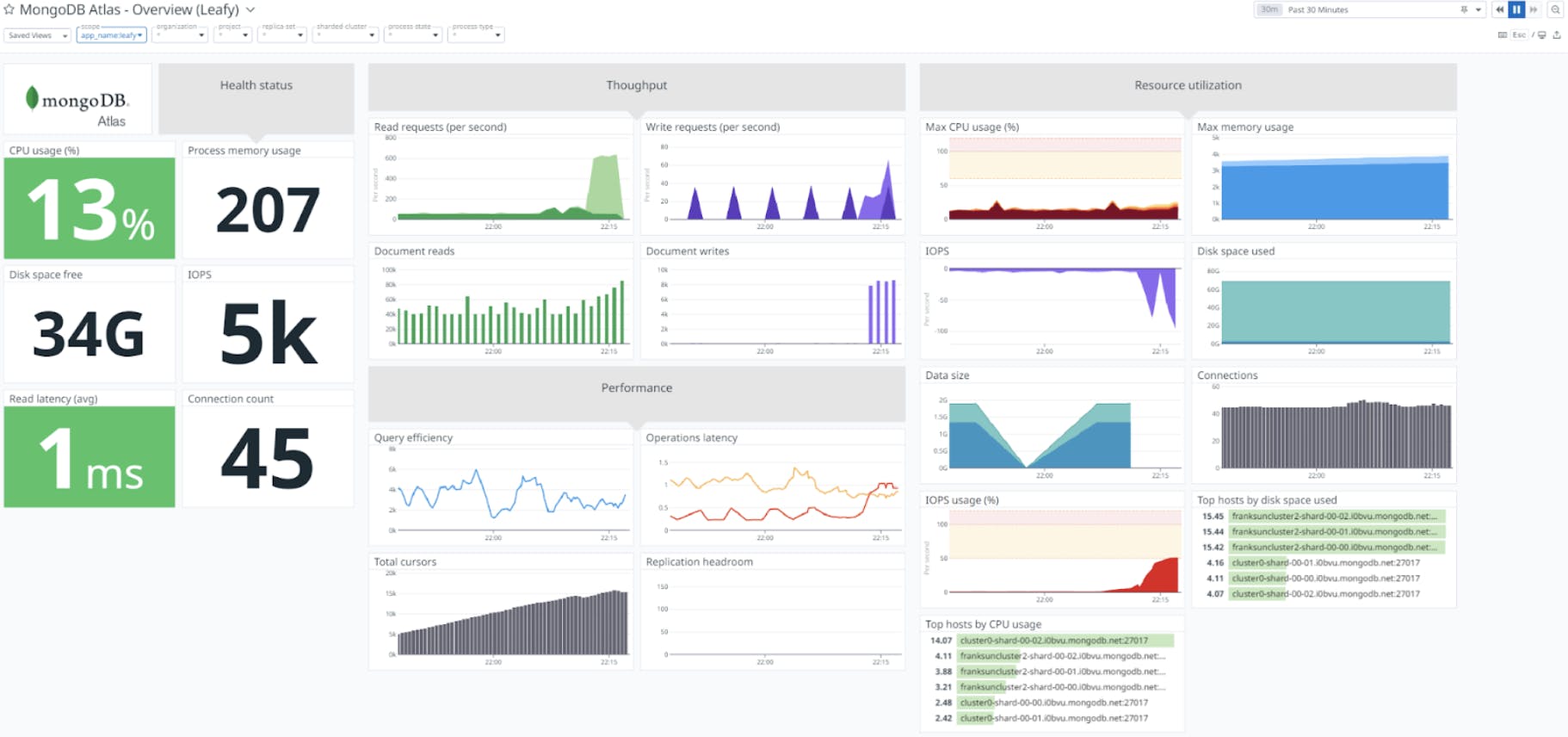Open the replica-set filter dropdown
Image resolution: width=1568 pixels, height=737 pixels.
click(282, 34)
